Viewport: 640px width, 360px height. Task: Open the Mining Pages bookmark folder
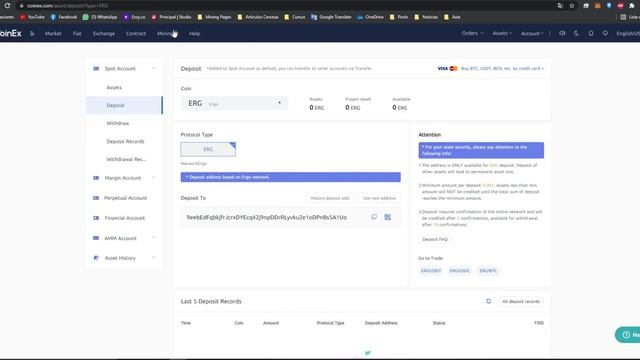[214, 17]
